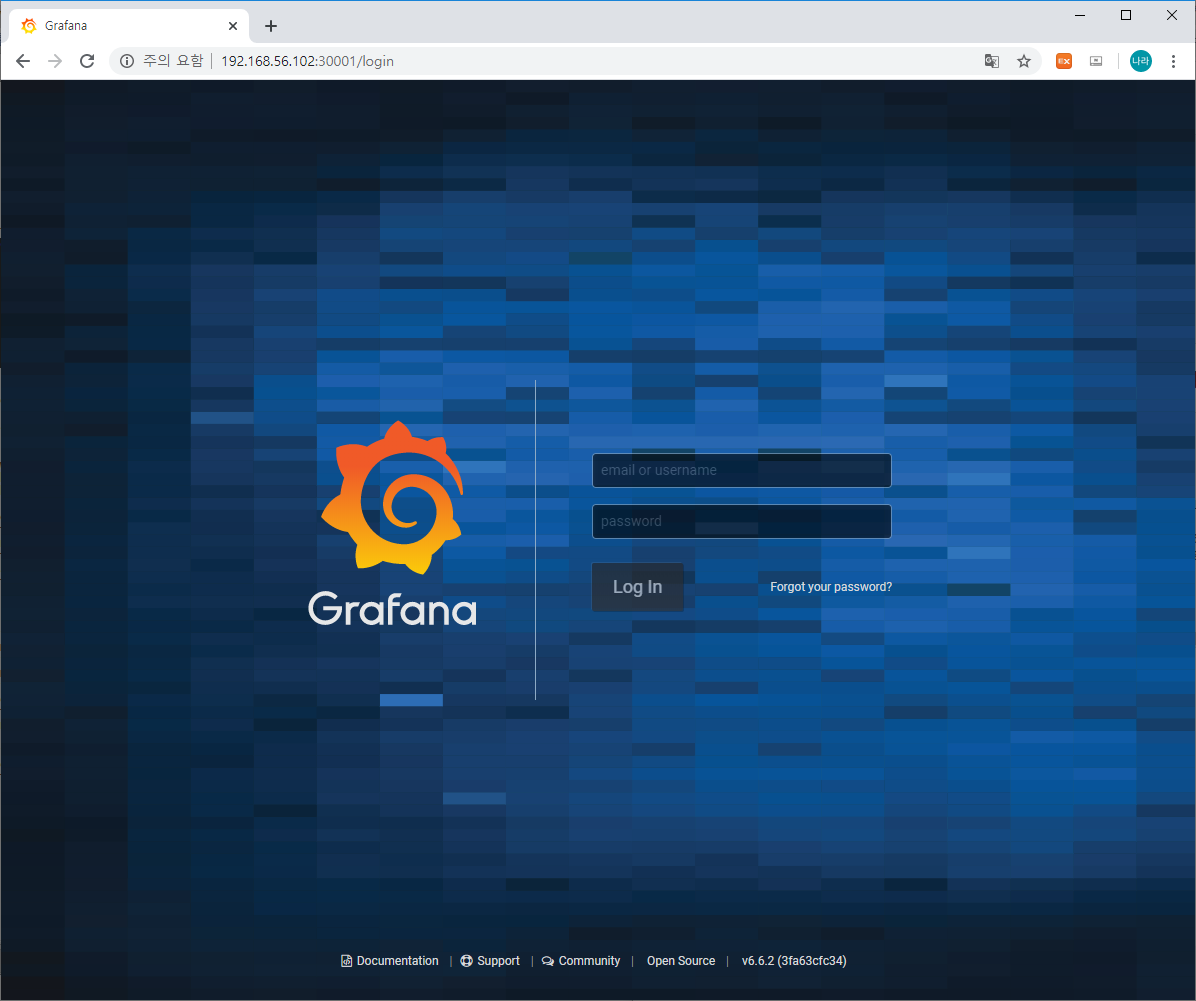Focus the password field
The image size is (1196, 1001).
pyautogui.click(x=741, y=521)
